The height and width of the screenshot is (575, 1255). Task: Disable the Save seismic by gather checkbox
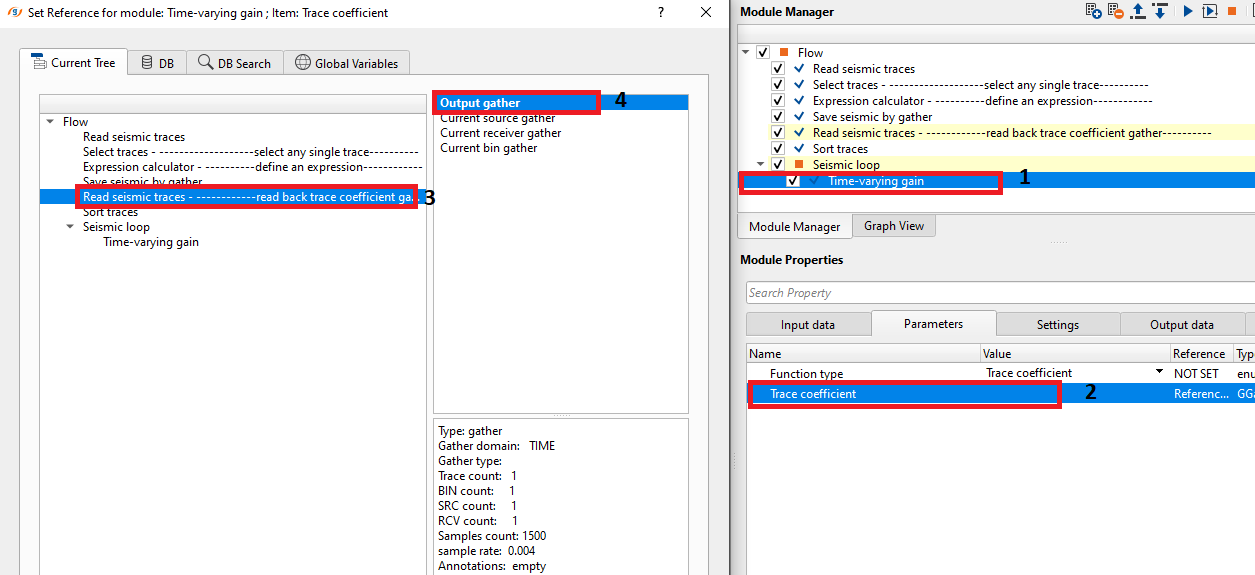click(778, 117)
